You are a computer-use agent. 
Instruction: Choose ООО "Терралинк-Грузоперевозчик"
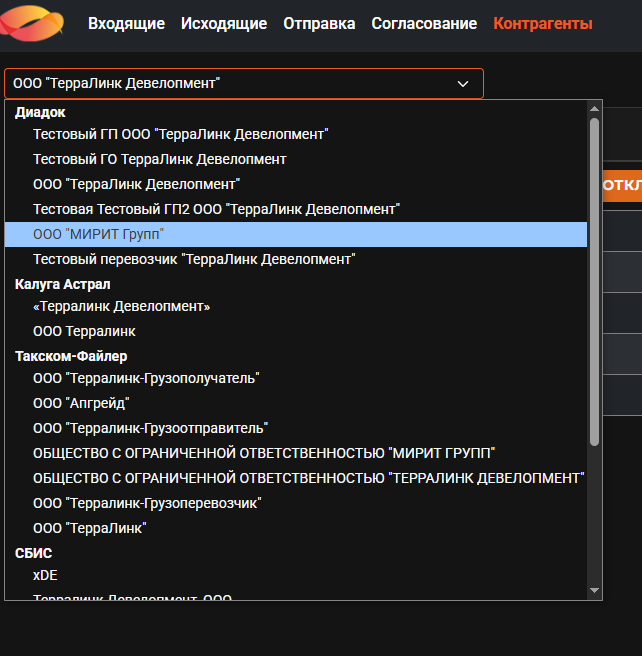296,503
